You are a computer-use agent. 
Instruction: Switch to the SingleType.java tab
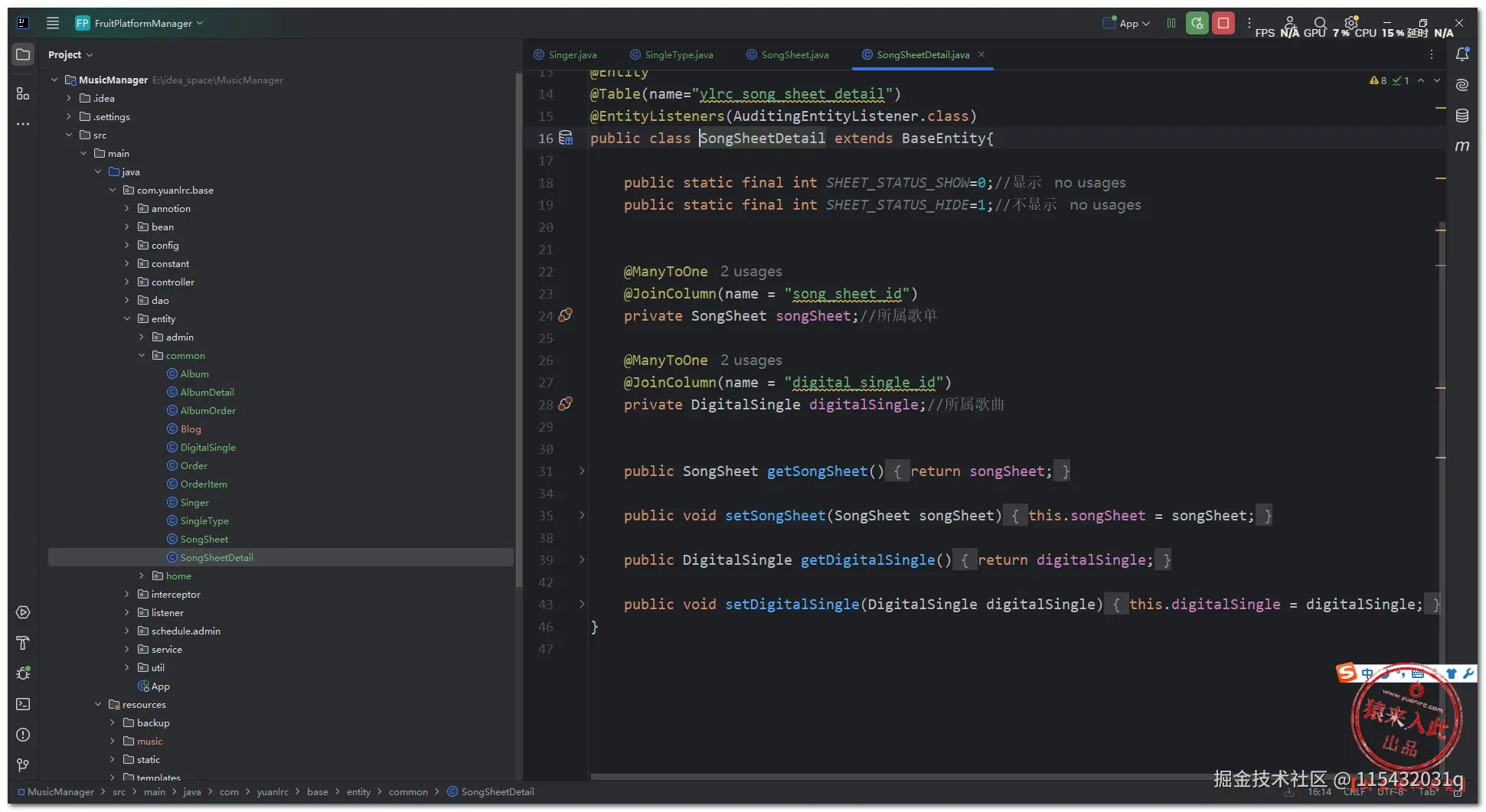[671, 54]
